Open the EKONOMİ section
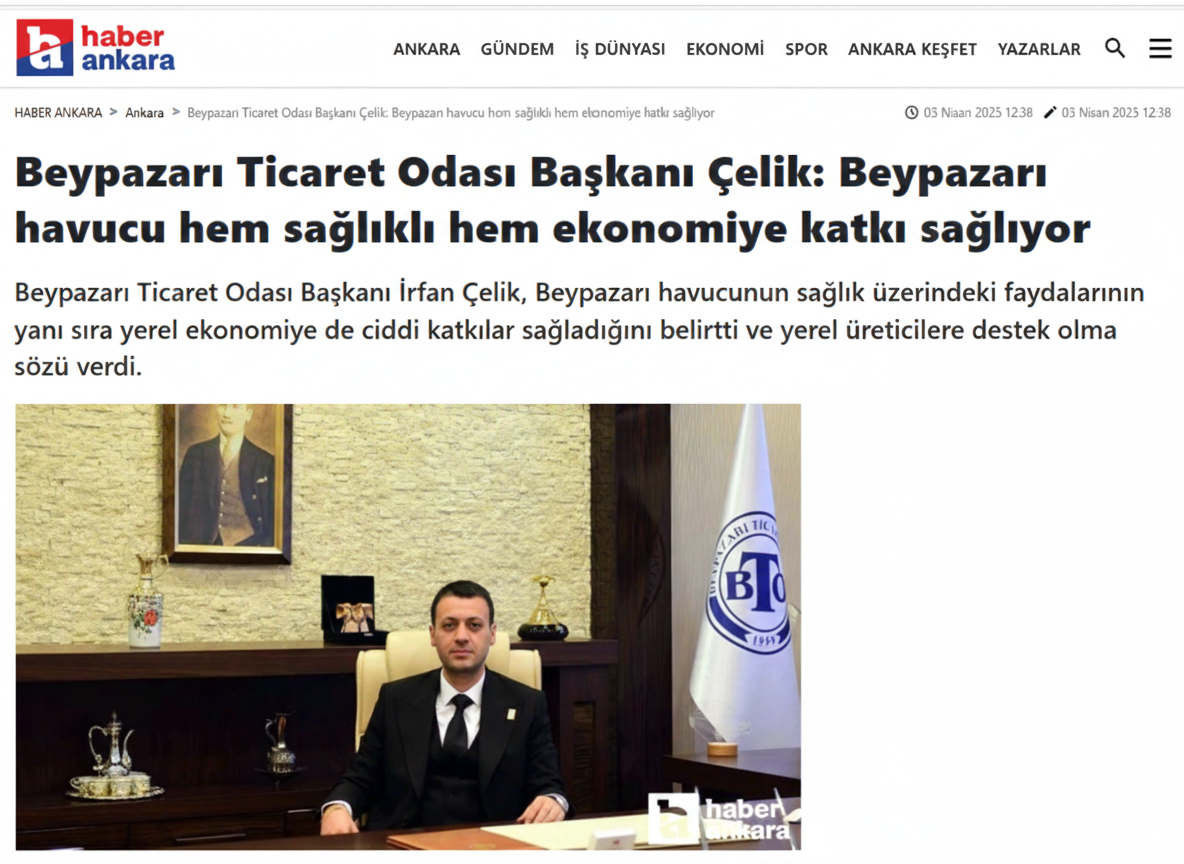Screen dimensions: 1184x864 coord(725,49)
